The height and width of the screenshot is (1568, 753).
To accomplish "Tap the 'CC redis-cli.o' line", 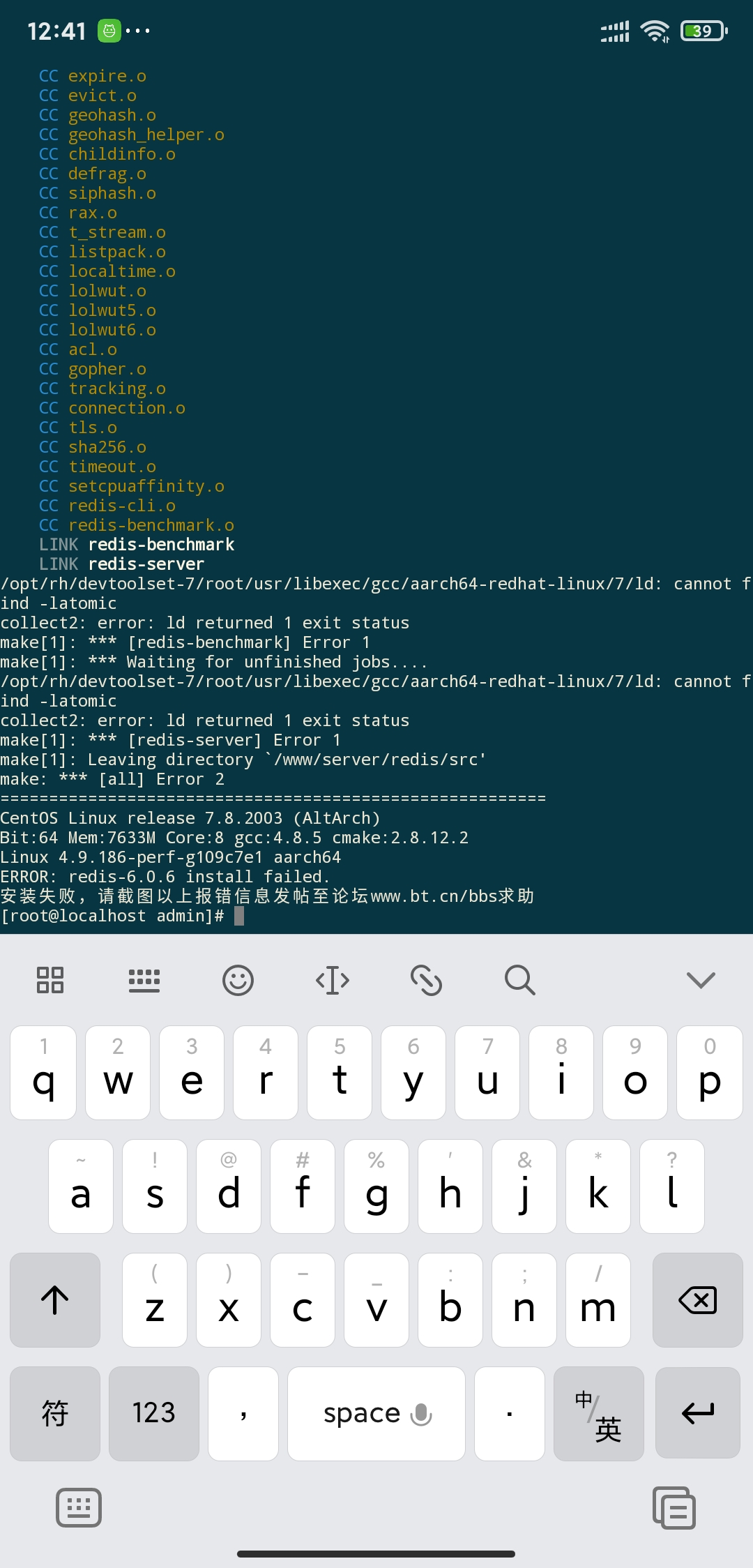I will (107, 505).
